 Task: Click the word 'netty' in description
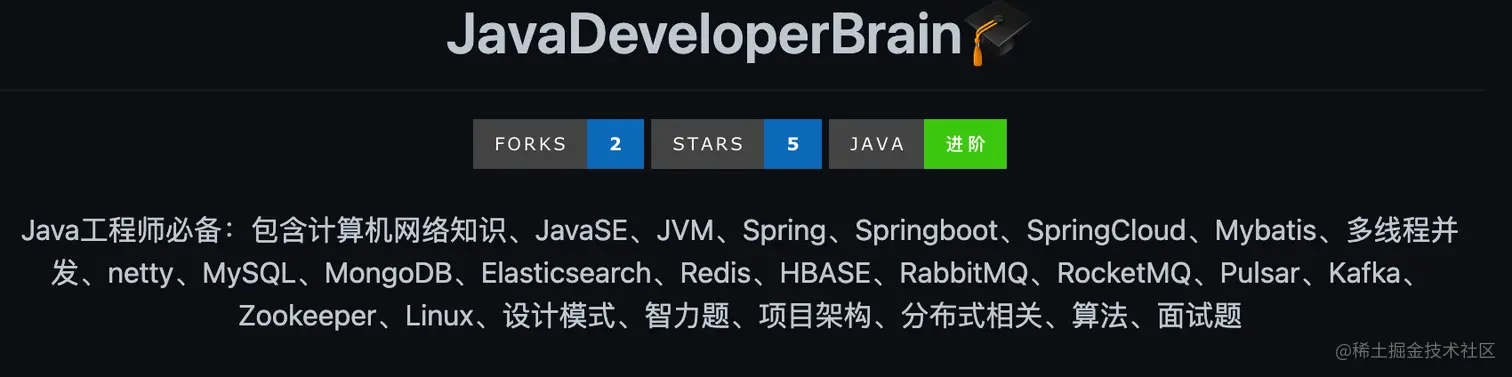140,273
